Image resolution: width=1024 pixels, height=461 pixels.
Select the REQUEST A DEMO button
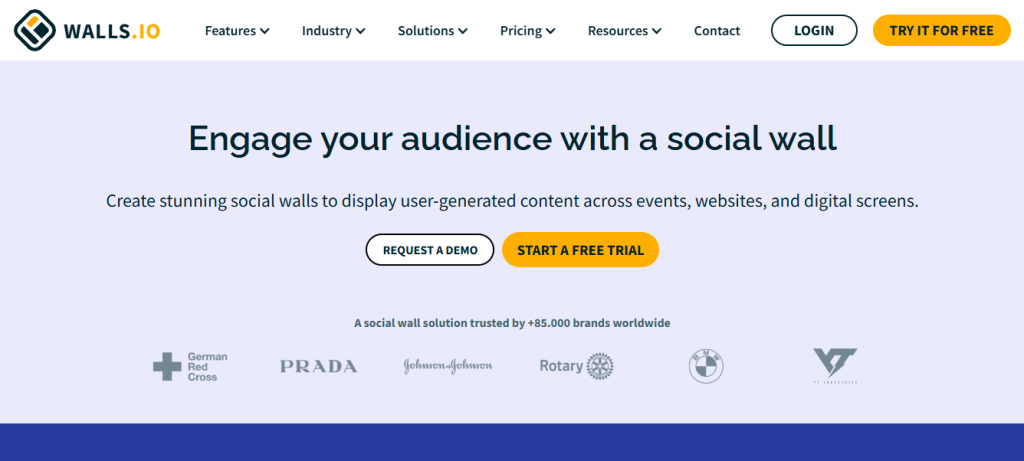click(x=430, y=249)
